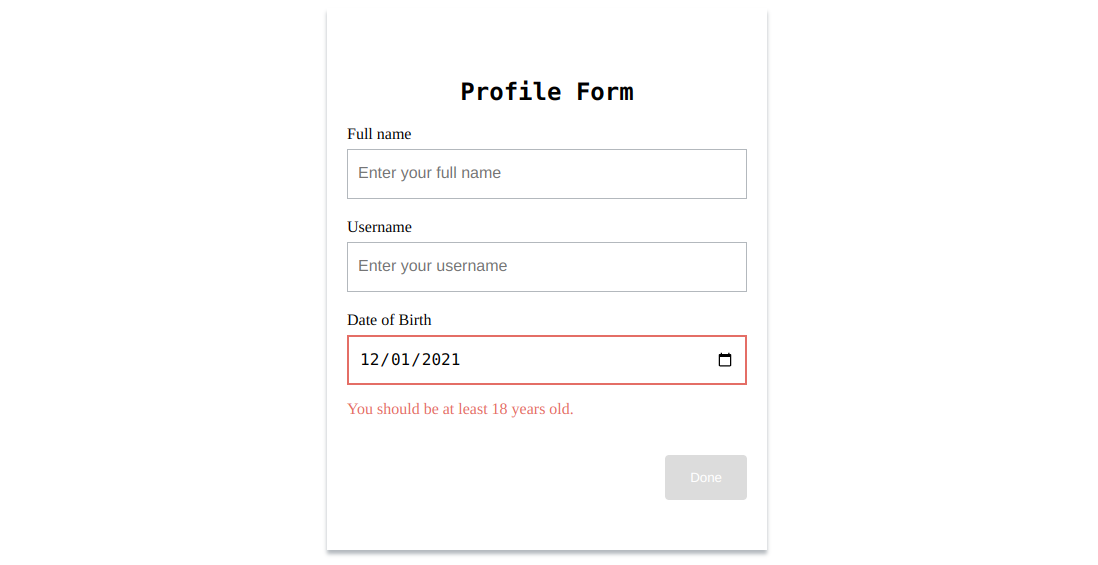Screen dimensions: 1098x565
Task: Click empty space inside the Date of Birth field
Action: coord(588,360)
